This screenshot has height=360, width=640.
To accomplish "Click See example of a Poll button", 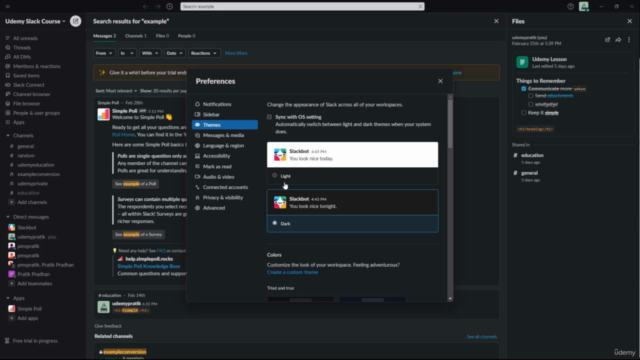I will [x=136, y=184].
